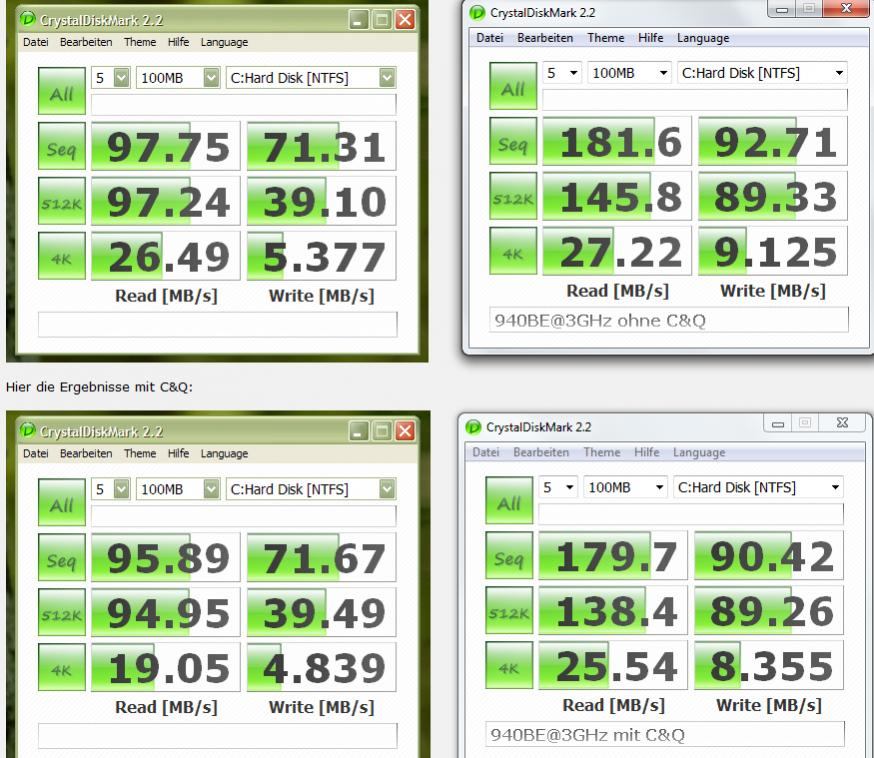
Task: Click the 92.71 sequential write result
Action: [x=773, y=141]
